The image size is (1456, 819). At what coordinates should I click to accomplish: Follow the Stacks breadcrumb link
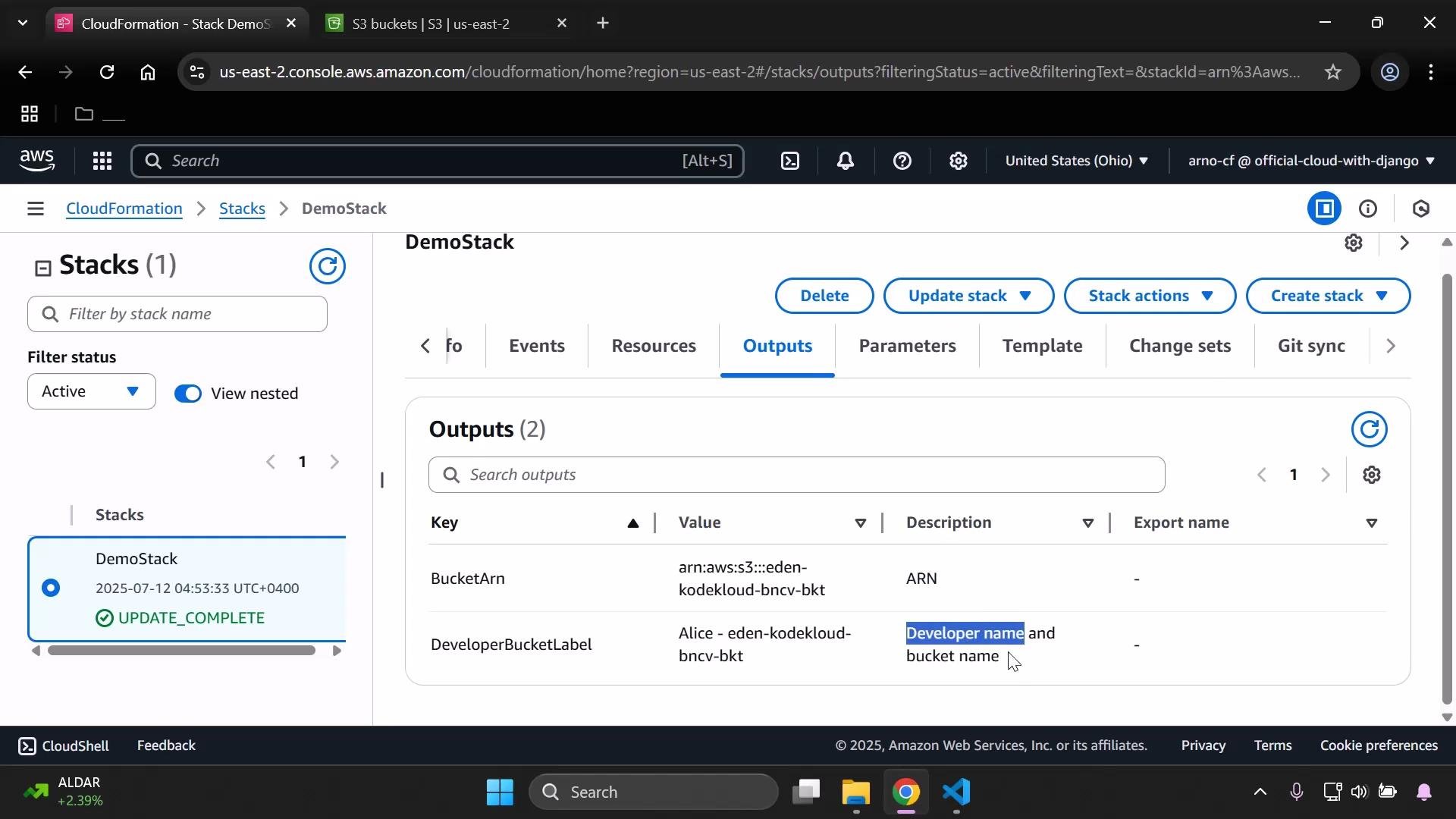click(242, 209)
